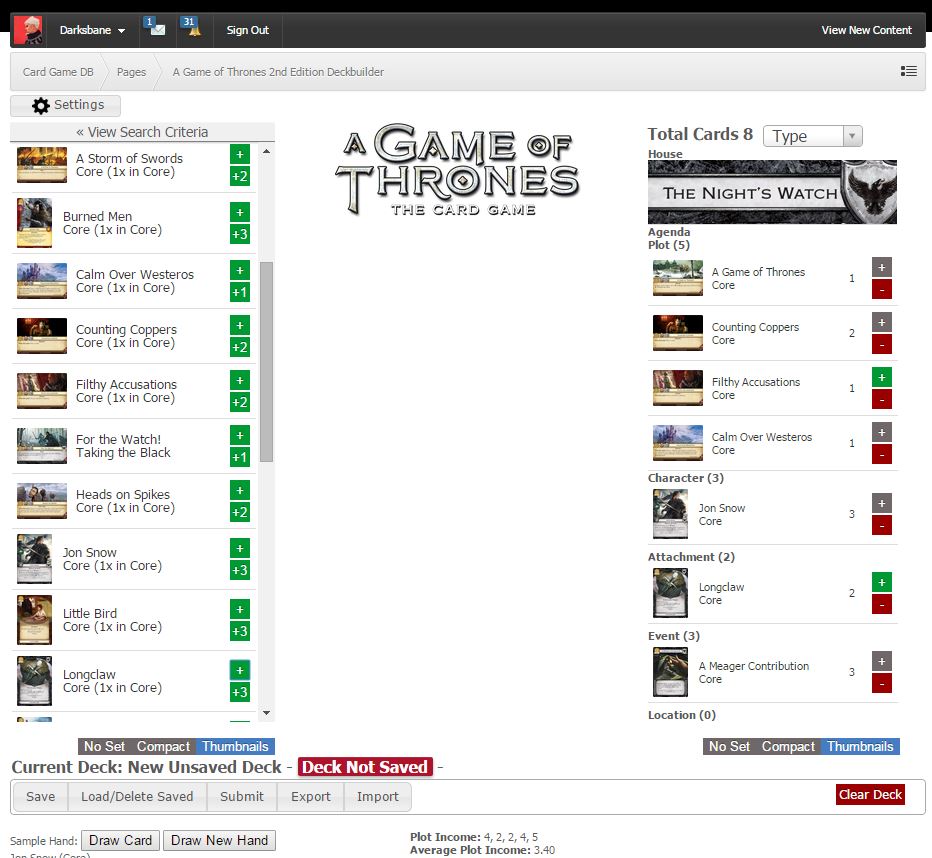This screenshot has width=932, height=858.
Task: Add +3 Longclaw from search list
Action: point(240,692)
